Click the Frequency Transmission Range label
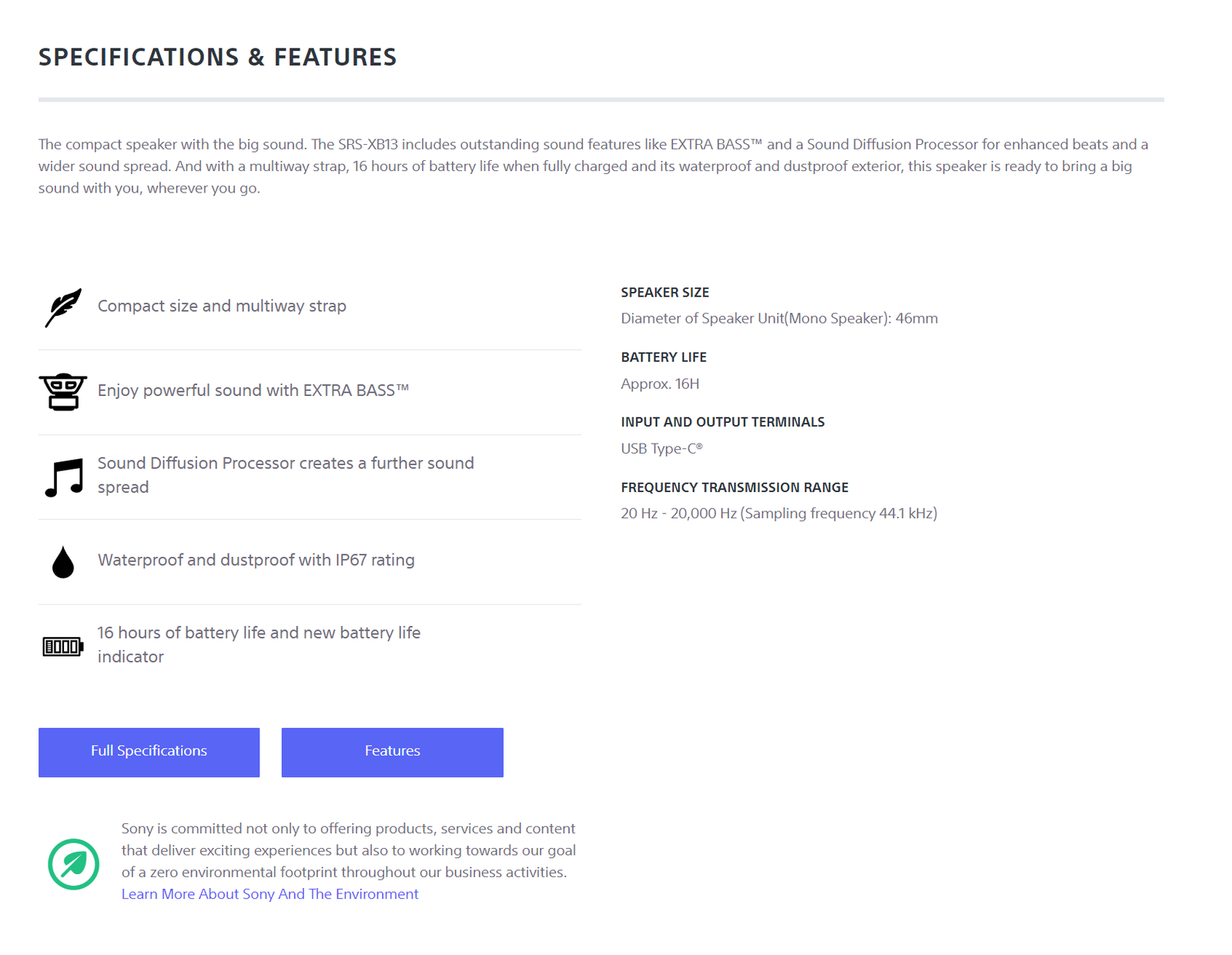 [x=734, y=488]
